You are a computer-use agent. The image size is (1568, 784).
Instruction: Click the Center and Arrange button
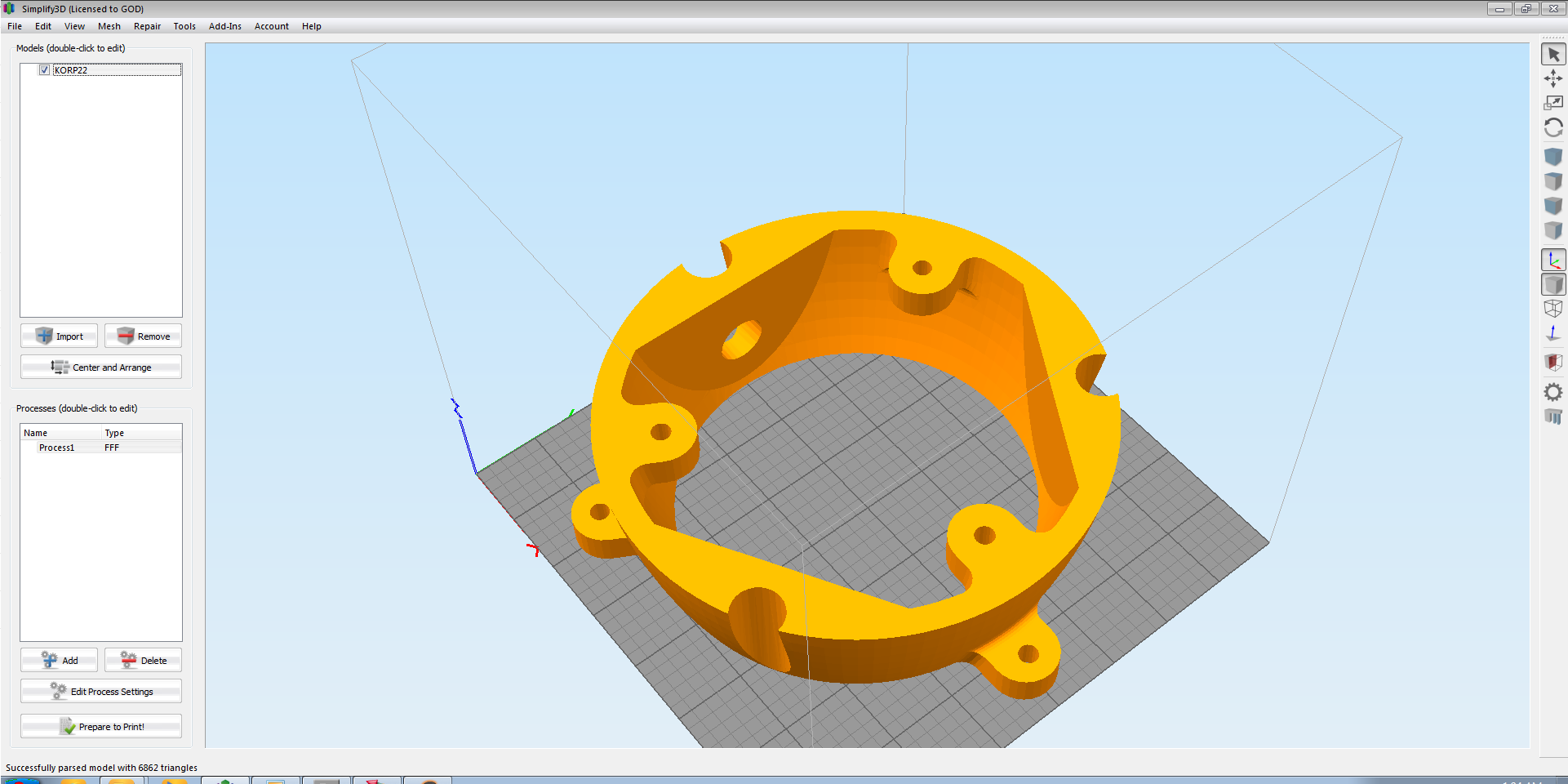click(101, 367)
